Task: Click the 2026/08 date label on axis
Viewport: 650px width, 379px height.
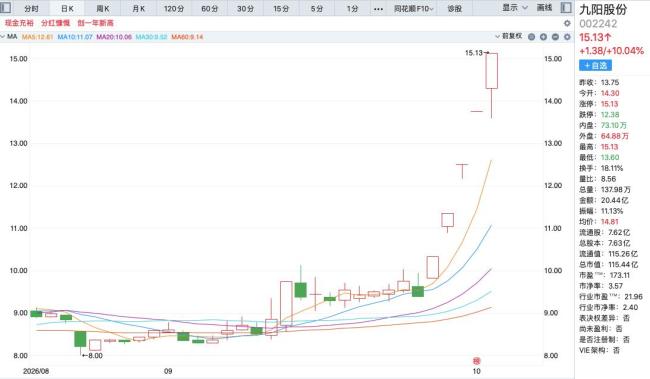Action: pyautogui.click(x=36, y=371)
